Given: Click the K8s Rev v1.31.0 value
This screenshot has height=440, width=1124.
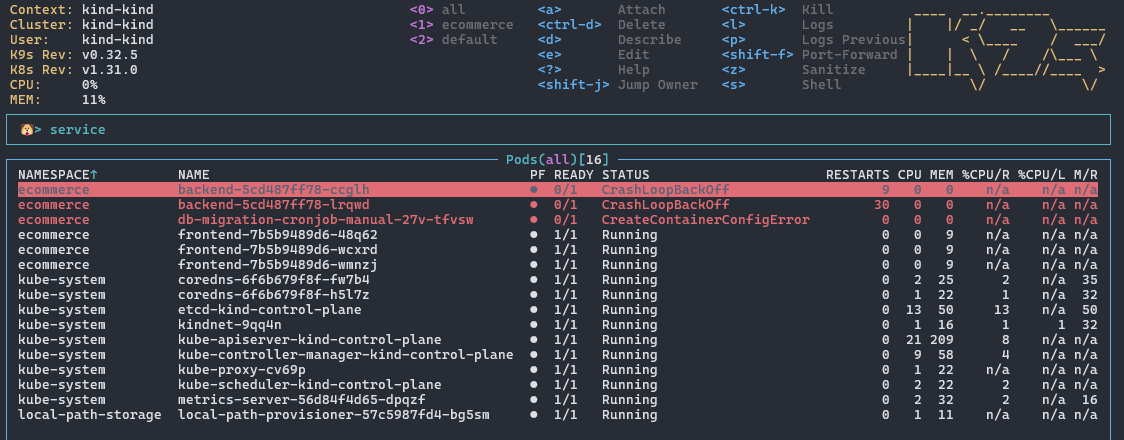Looking at the screenshot, I should pos(110,70).
